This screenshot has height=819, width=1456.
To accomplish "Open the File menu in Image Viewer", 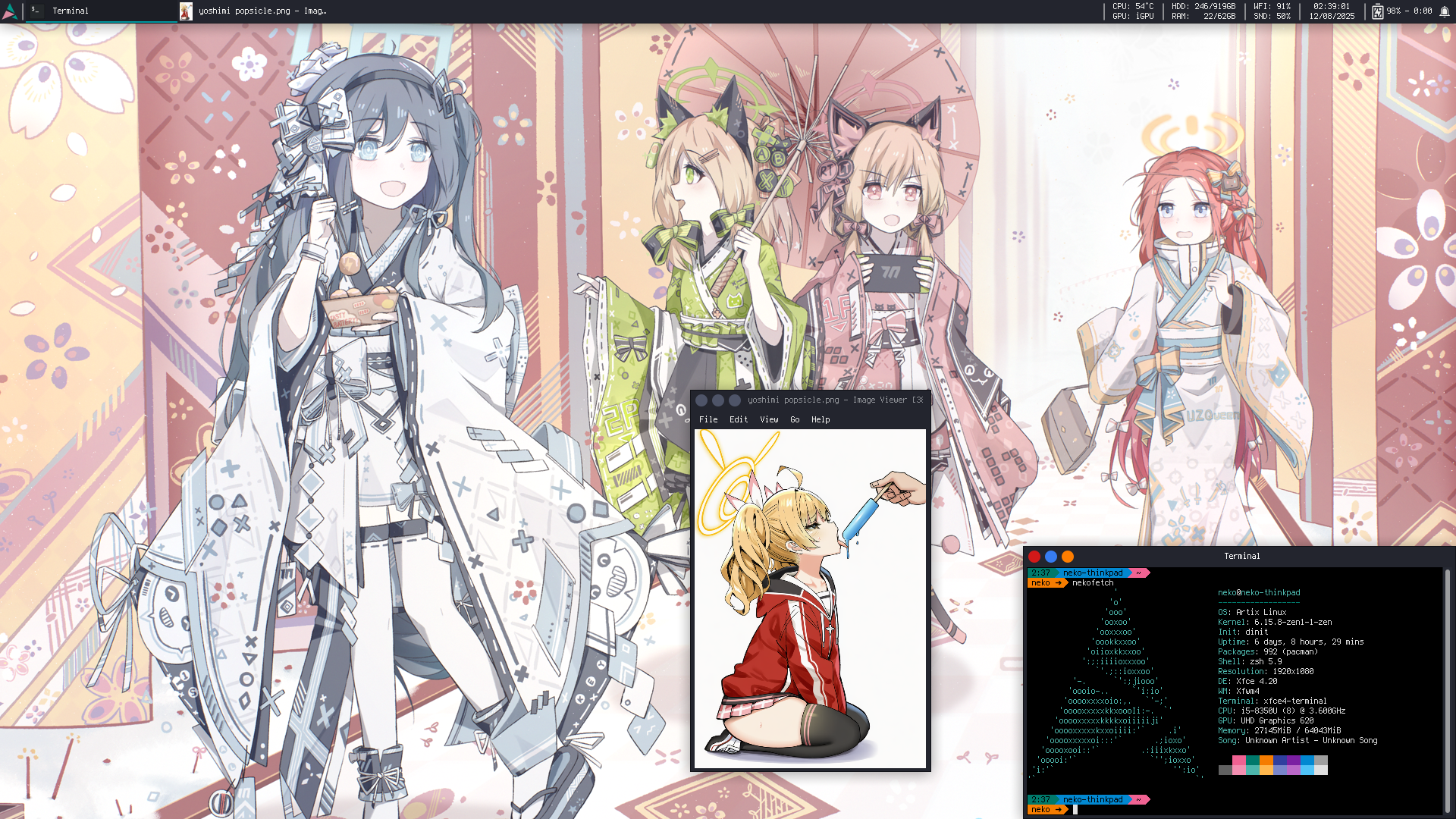I will coord(708,419).
